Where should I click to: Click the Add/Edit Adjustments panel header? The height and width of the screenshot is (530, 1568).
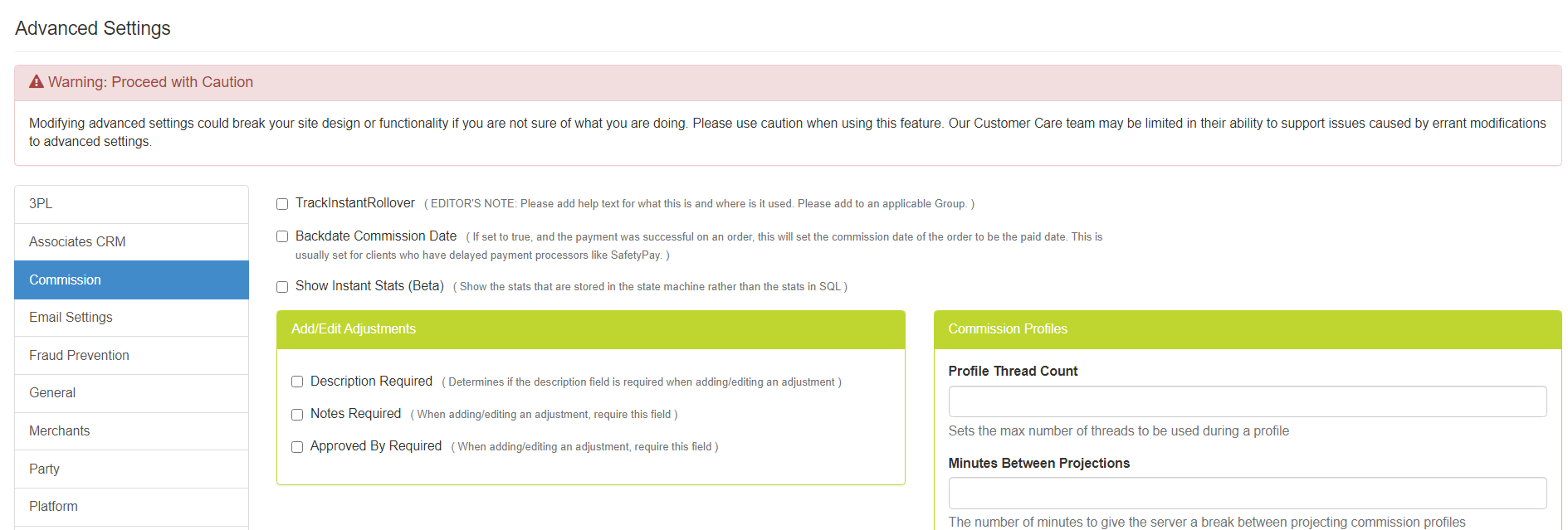tap(590, 329)
